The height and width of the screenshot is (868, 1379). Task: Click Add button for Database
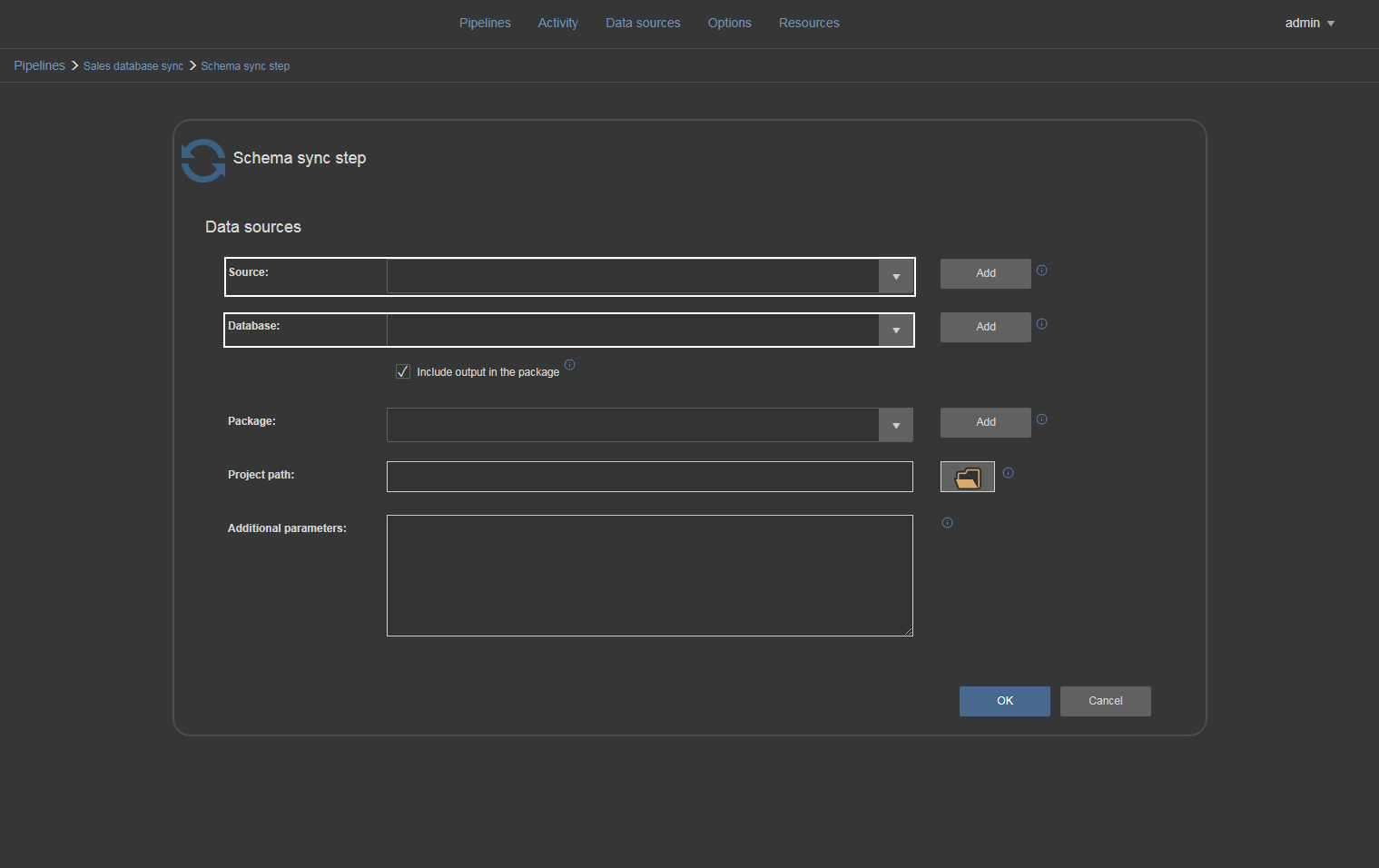[x=986, y=327]
